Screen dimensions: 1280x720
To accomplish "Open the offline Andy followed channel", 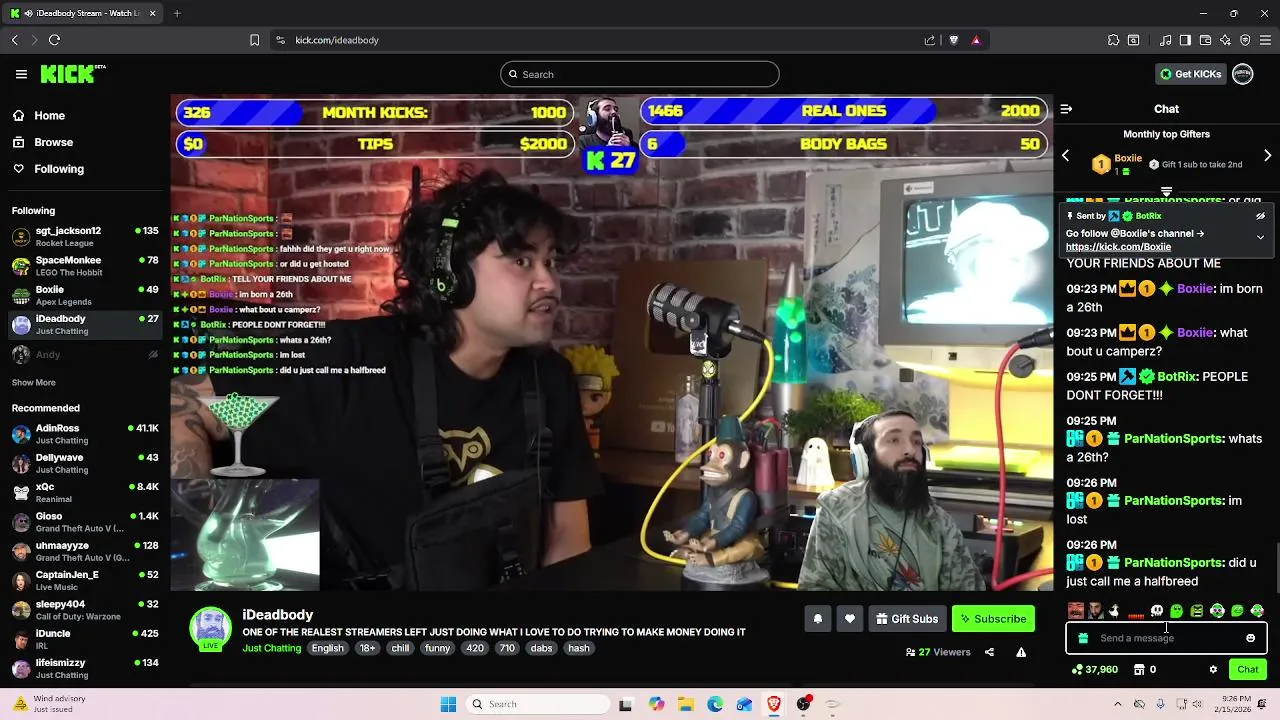I will pyautogui.click(x=85, y=354).
